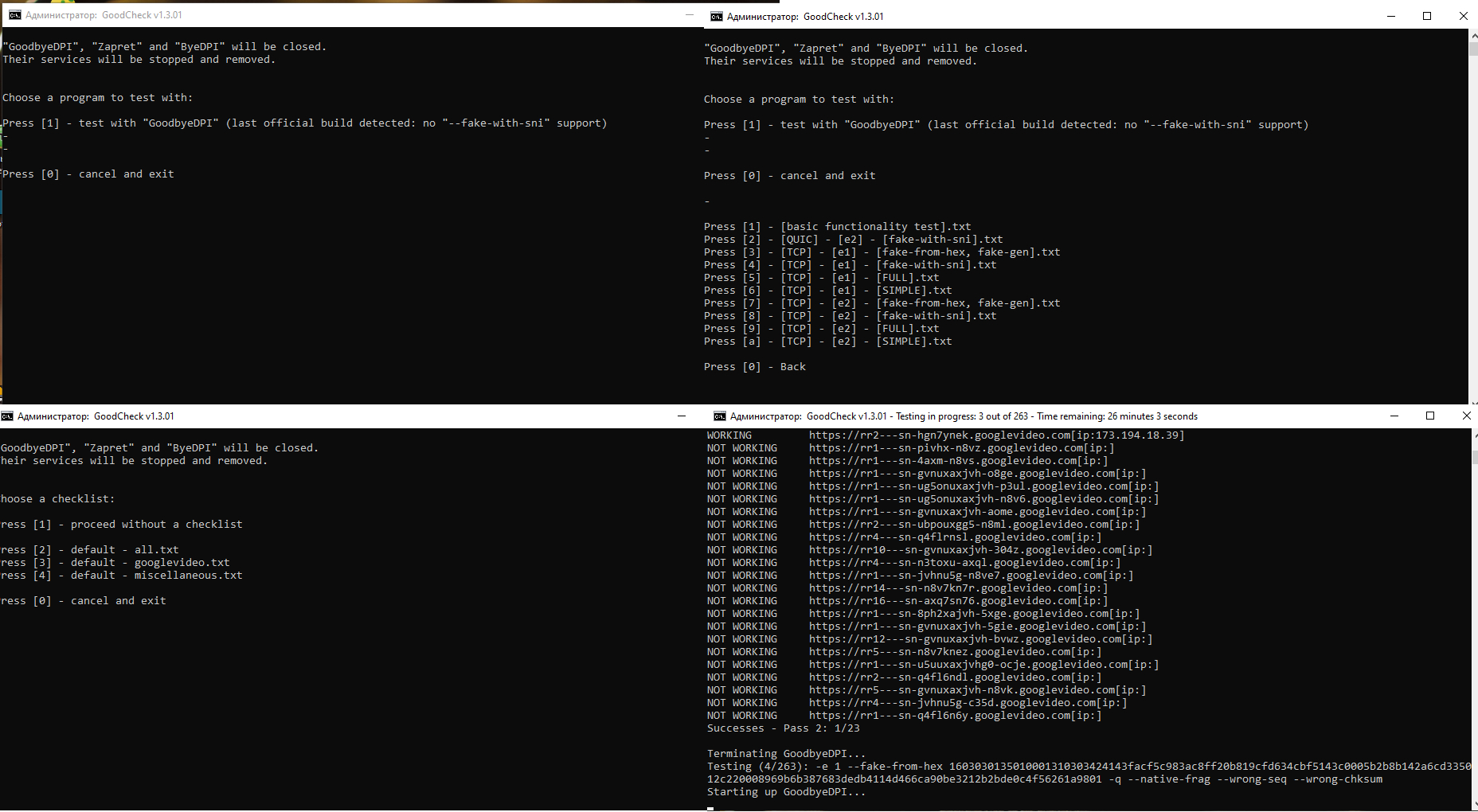Minimize the Testing in progress window
Image resolution: width=1478 pixels, height=812 pixels.
click(1394, 416)
